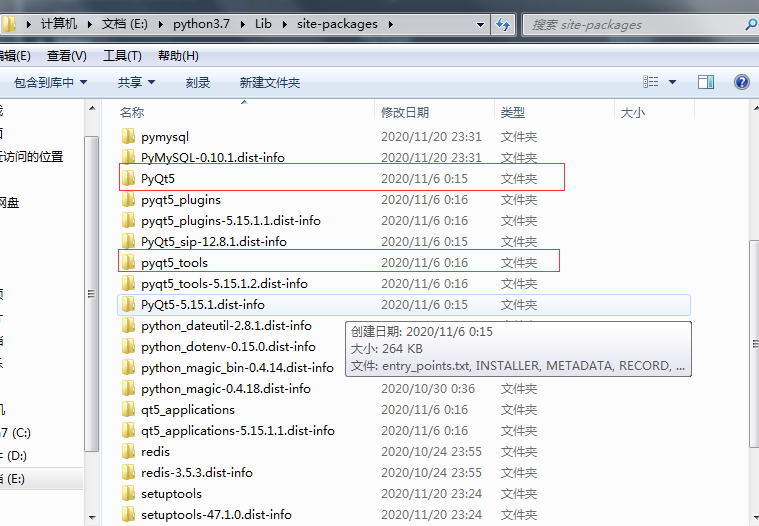759x526 pixels.
Task: Select the pyqt5_plugins-5.15.1.1.dist-info folder icon
Action: click(128, 220)
